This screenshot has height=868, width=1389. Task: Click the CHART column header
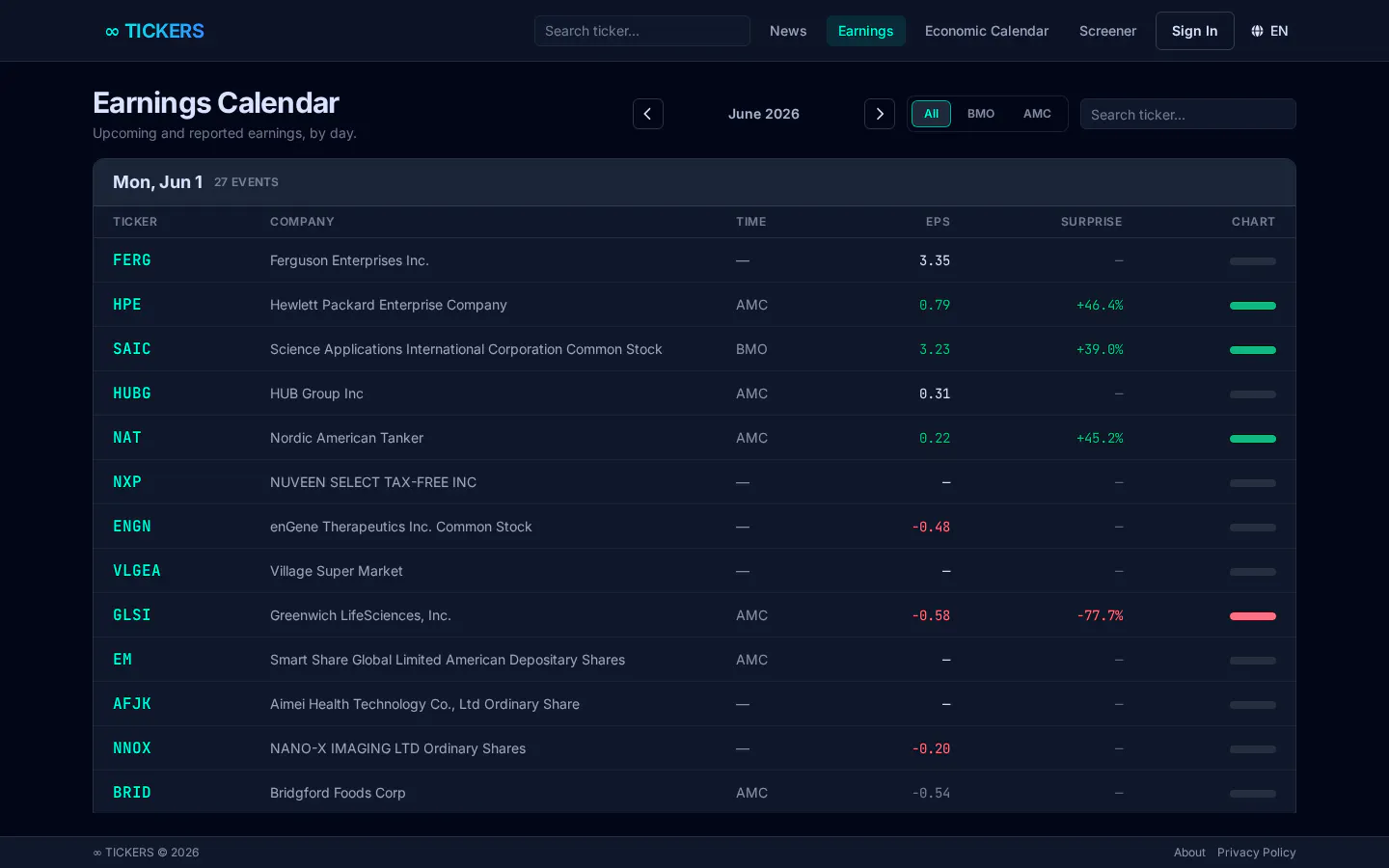[1253, 222]
